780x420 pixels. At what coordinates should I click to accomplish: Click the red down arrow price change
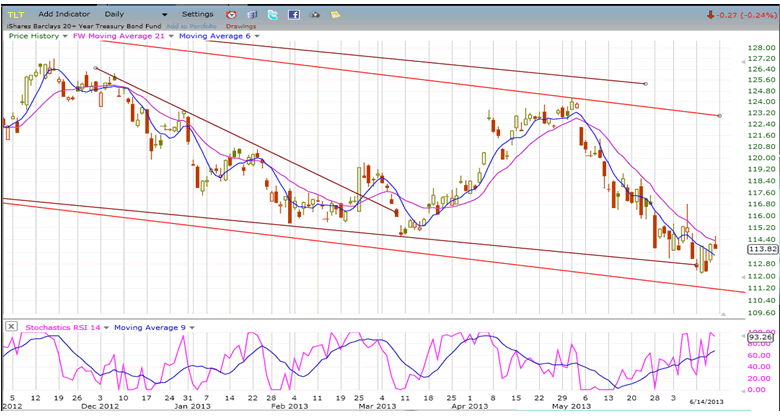pos(709,15)
